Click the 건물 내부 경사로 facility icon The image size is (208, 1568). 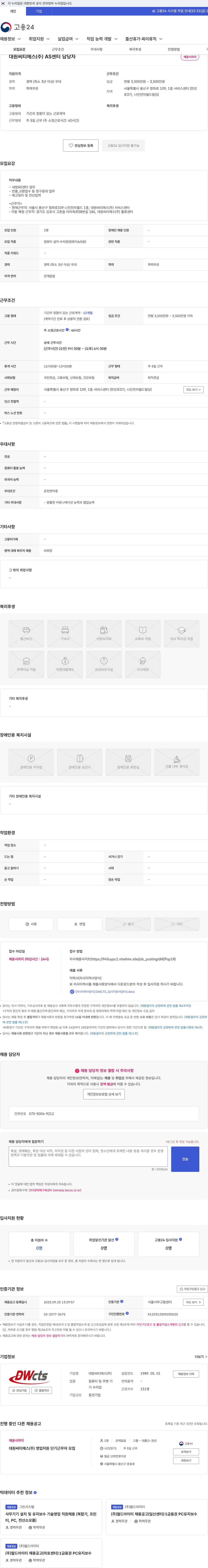pos(177,762)
